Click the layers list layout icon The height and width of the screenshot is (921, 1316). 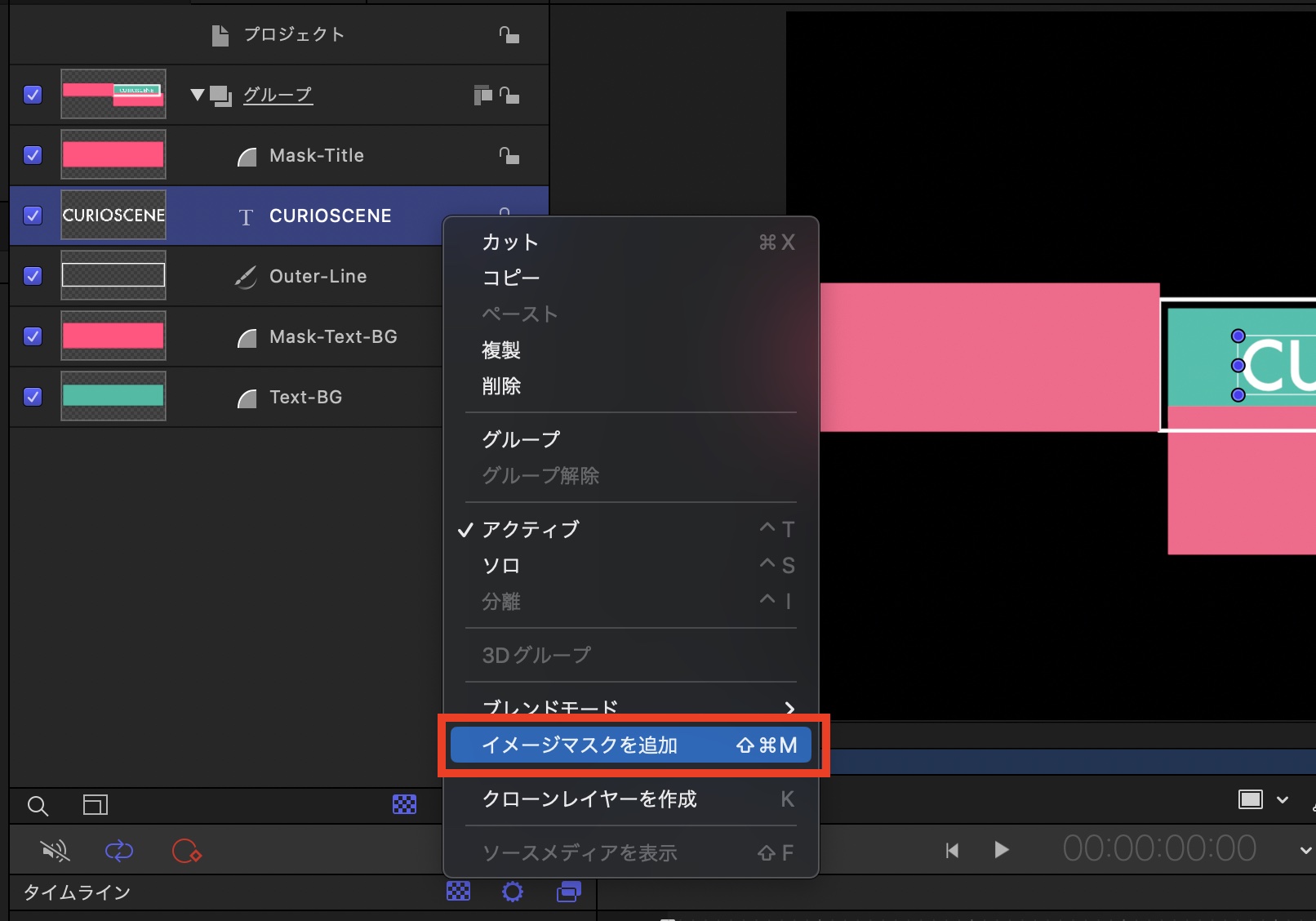pyautogui.click(x=95, y=805)
